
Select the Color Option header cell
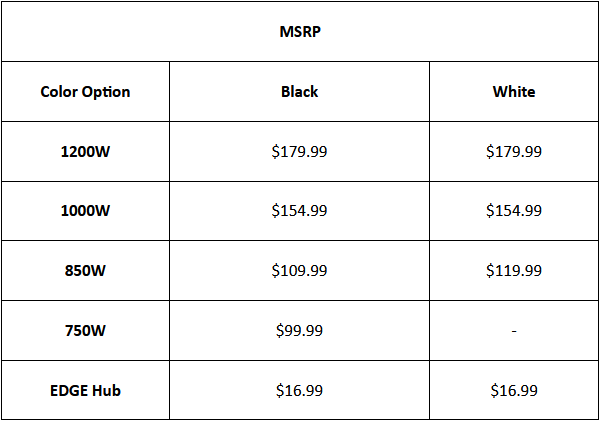[x=85, y=92]
